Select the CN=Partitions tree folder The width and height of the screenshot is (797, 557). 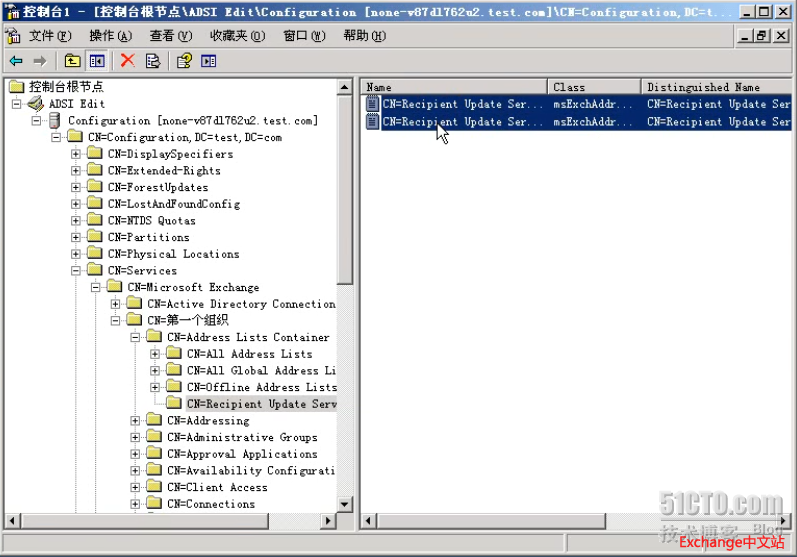point(148,237)
